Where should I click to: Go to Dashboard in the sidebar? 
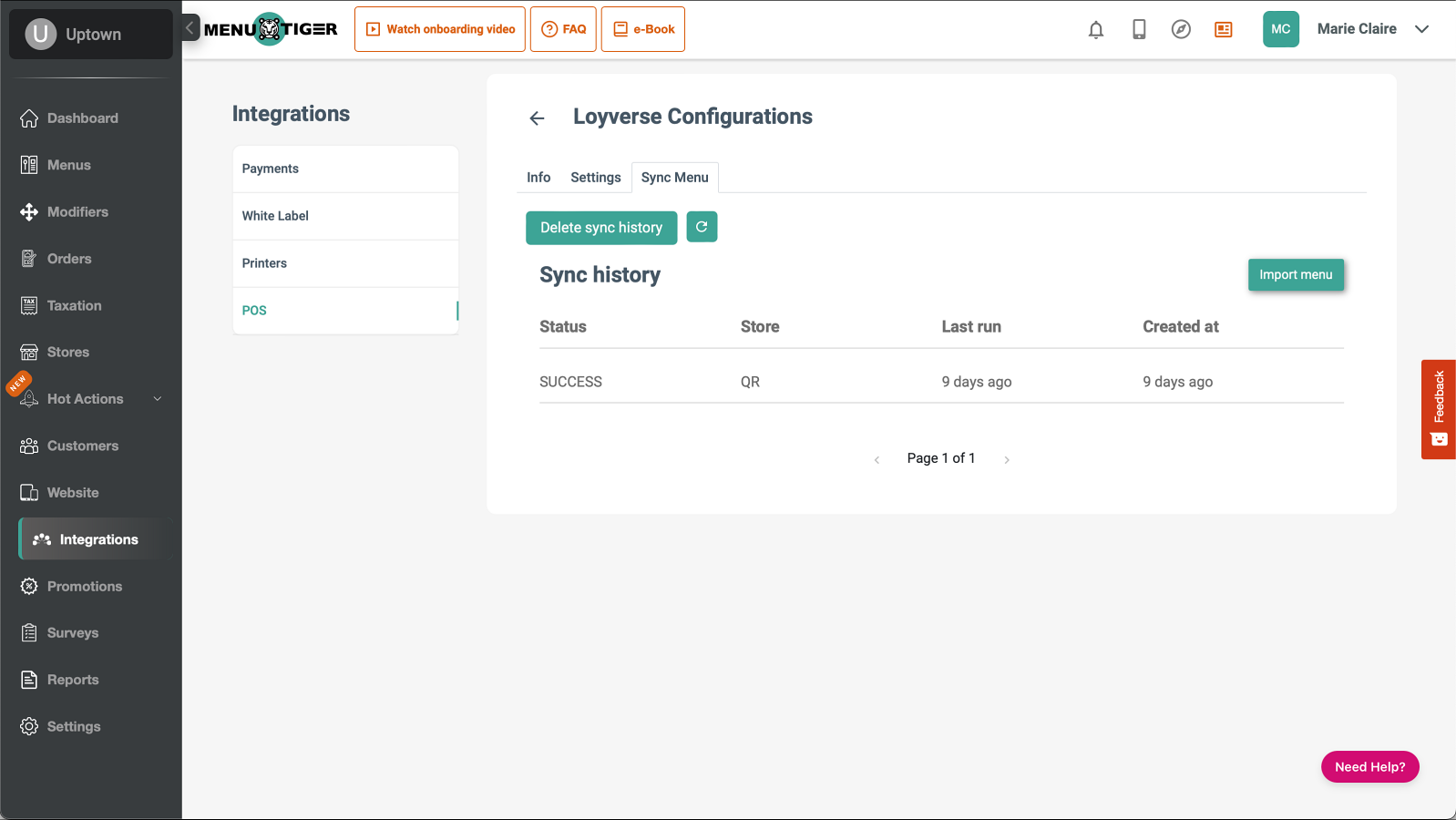83,118
